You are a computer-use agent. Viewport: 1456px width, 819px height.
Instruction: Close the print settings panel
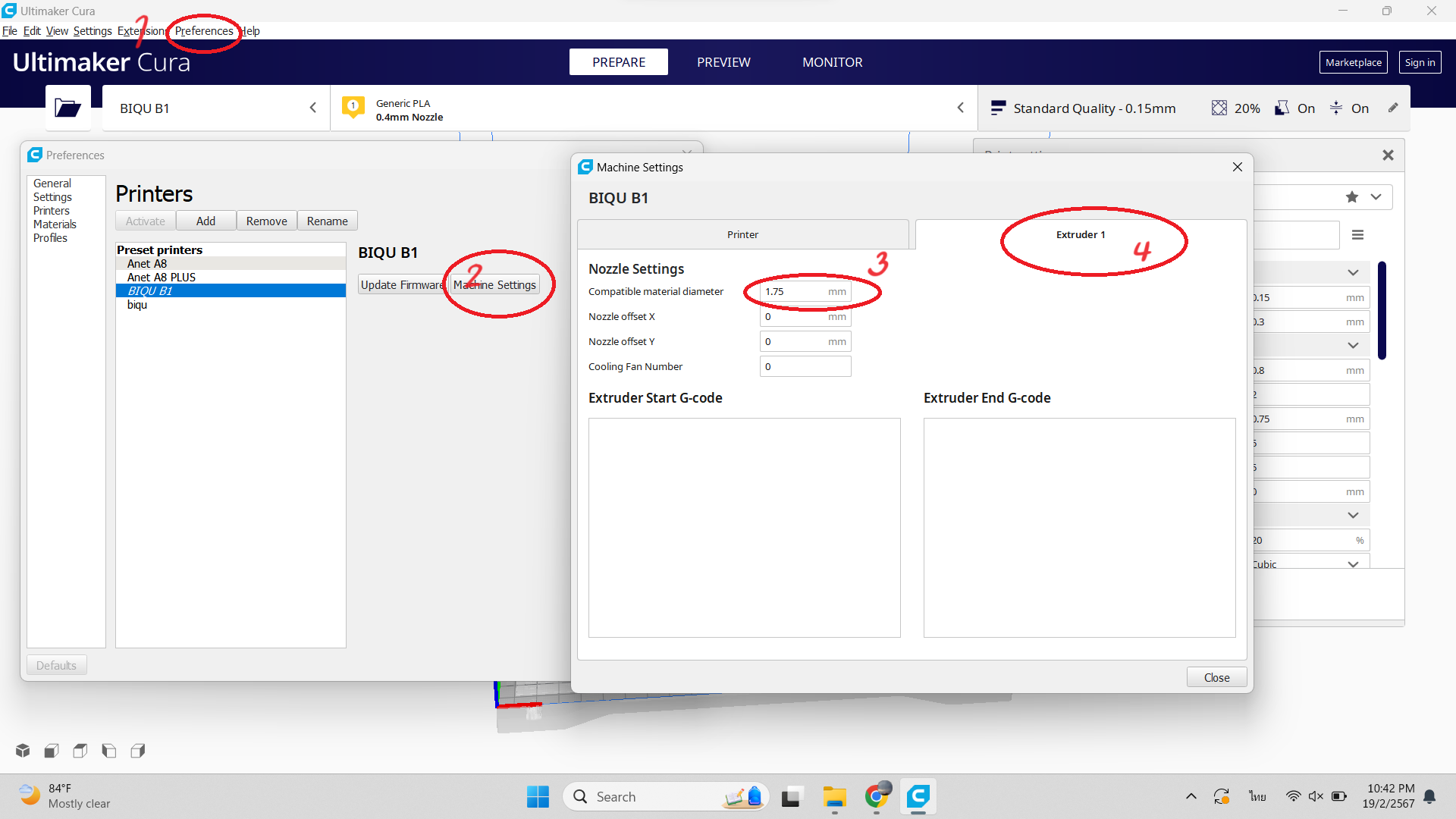(x=1388, y=155)
